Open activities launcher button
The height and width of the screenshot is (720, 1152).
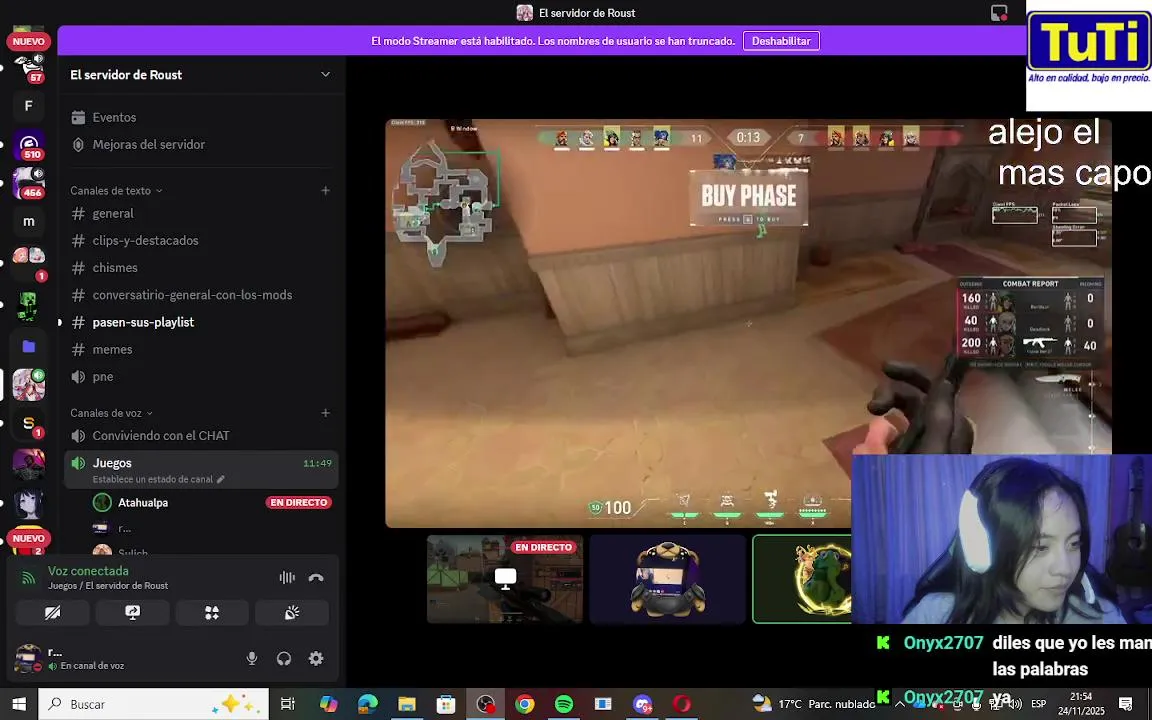[212, 613]
